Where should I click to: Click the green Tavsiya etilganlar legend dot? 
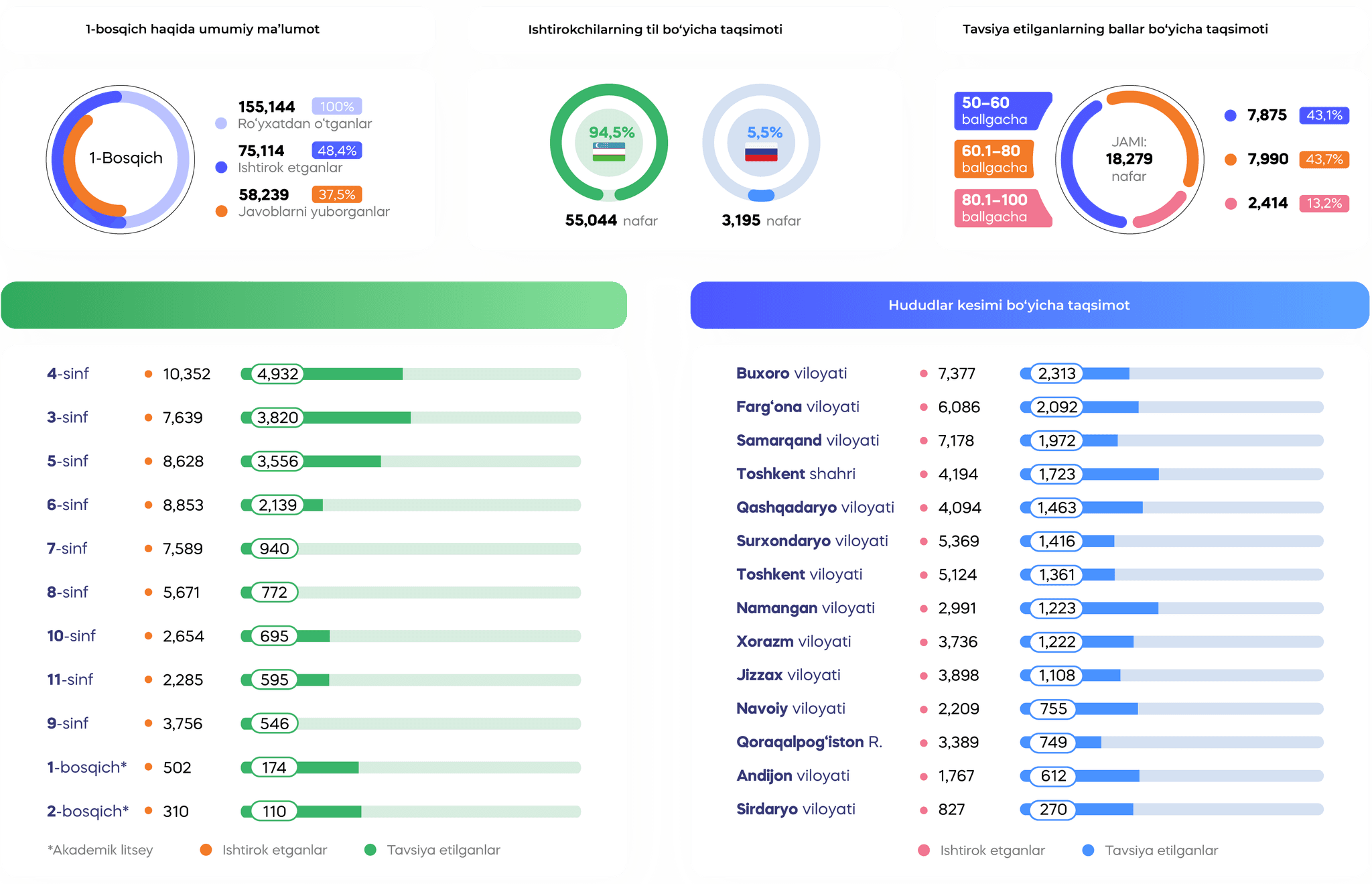coord(370,850)
